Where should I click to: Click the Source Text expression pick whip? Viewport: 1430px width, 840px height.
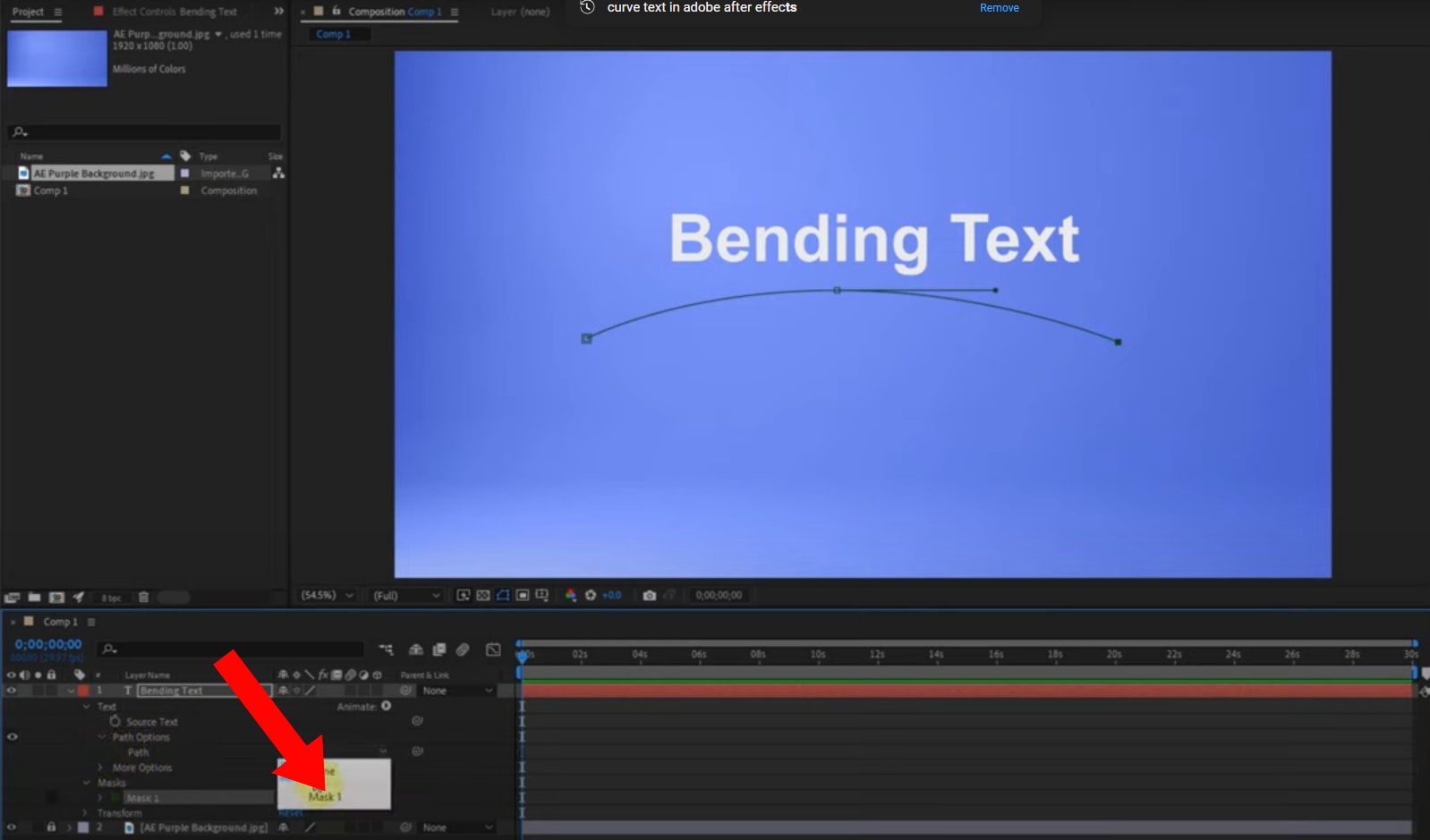coord(417,721)
